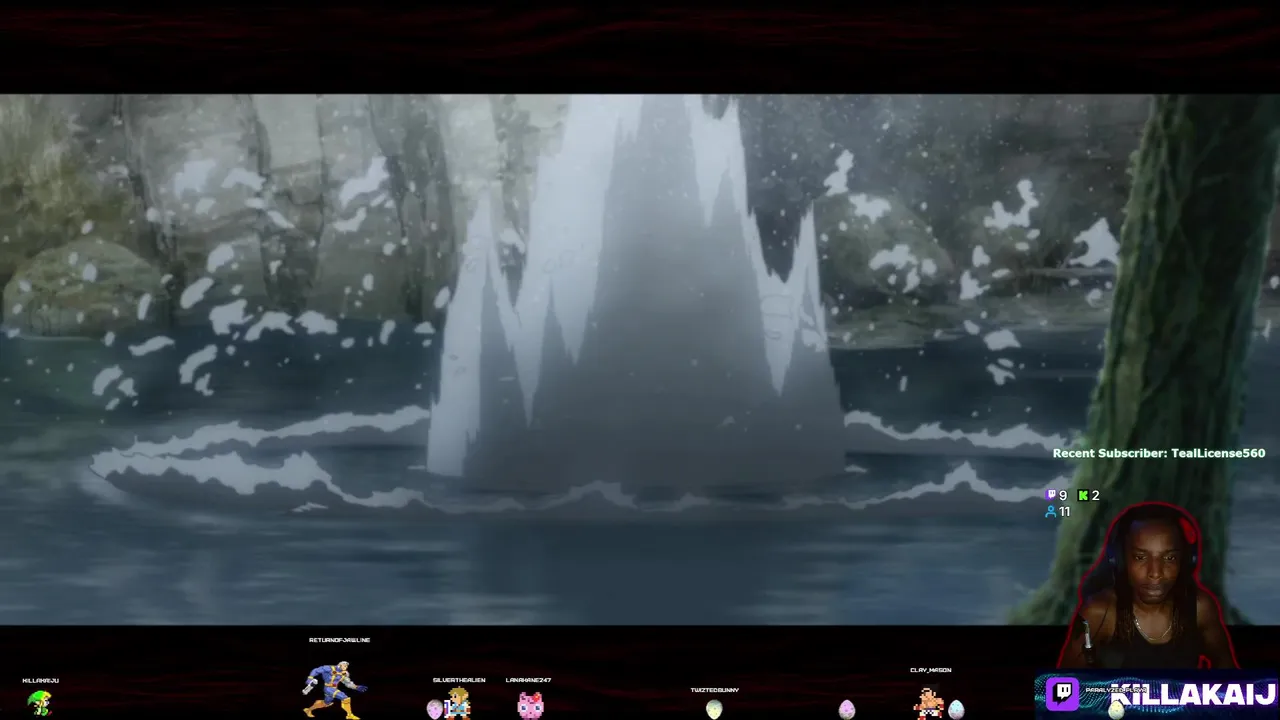
Task: Click the Twitch viewer count icon
Action: tap(1050, 495)
